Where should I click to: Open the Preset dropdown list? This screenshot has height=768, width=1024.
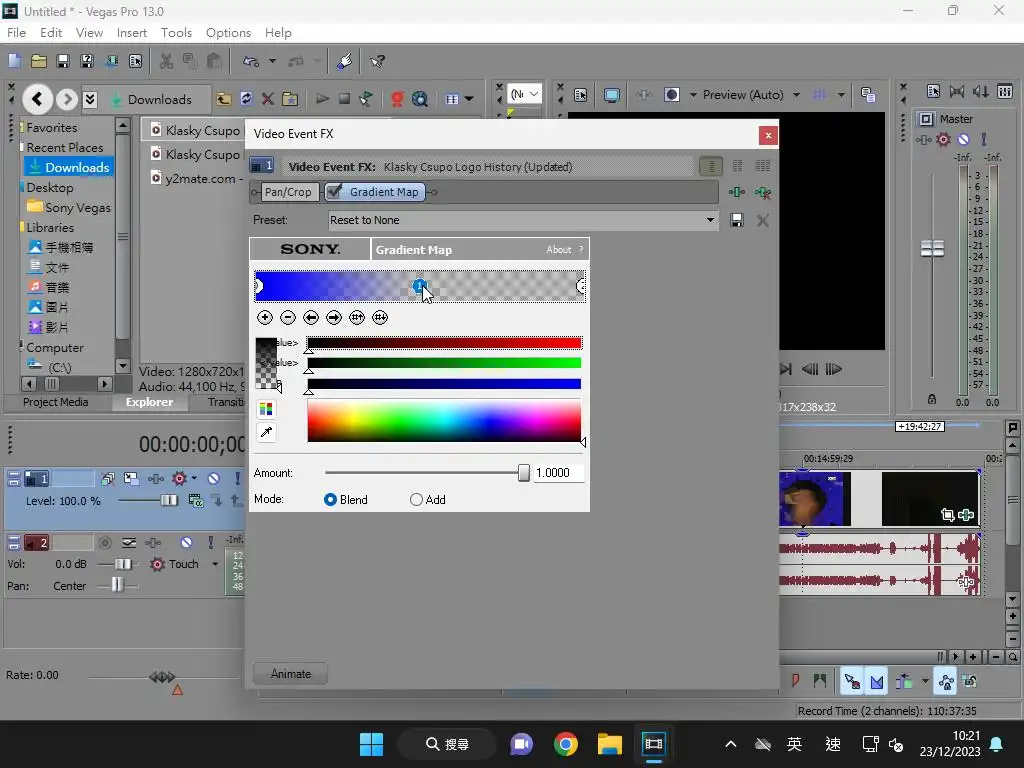point(710,220)
